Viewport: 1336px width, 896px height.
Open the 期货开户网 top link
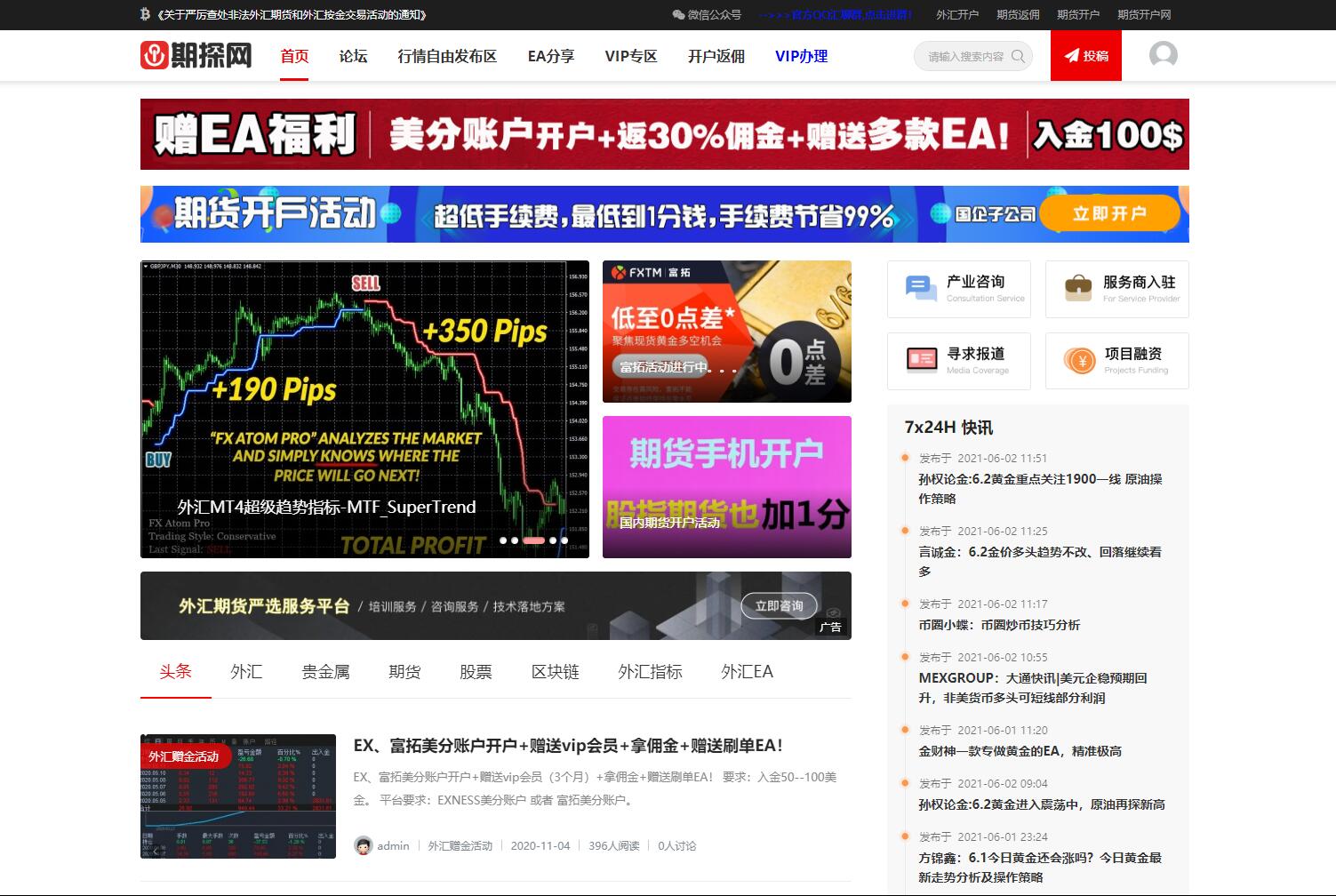pyautogui.click(x=1144, y=14)
